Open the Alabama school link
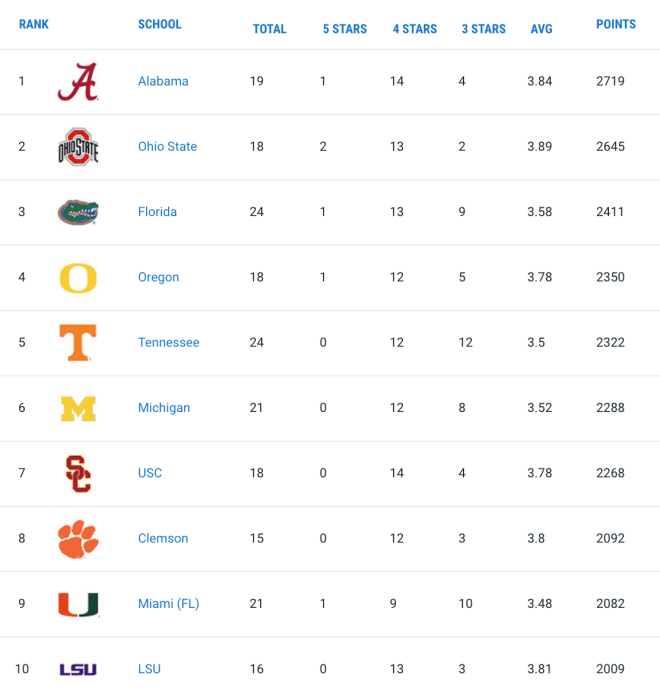Screen dimensions: 660x697 [163, 81]
